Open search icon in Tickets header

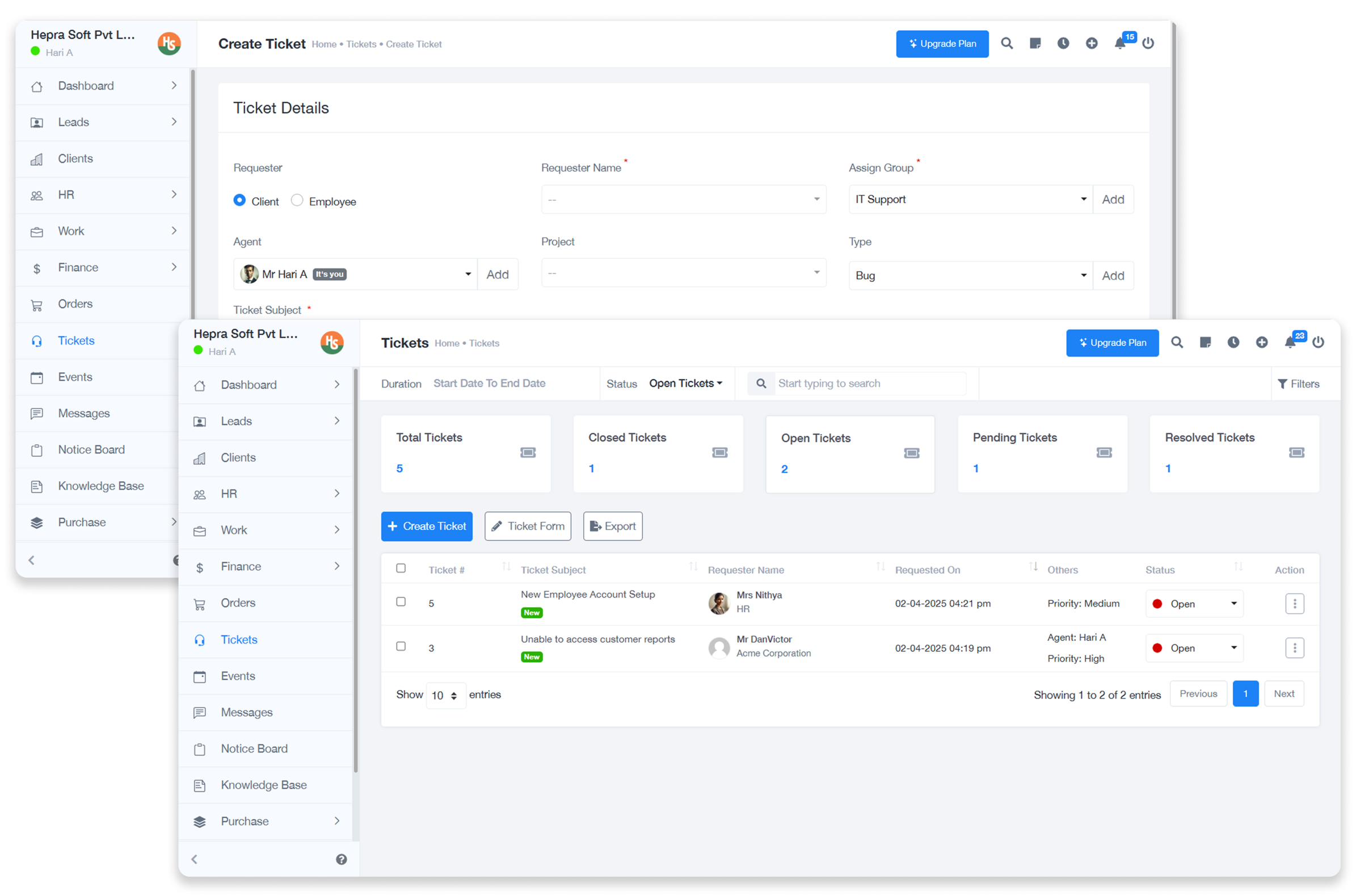1177,342
